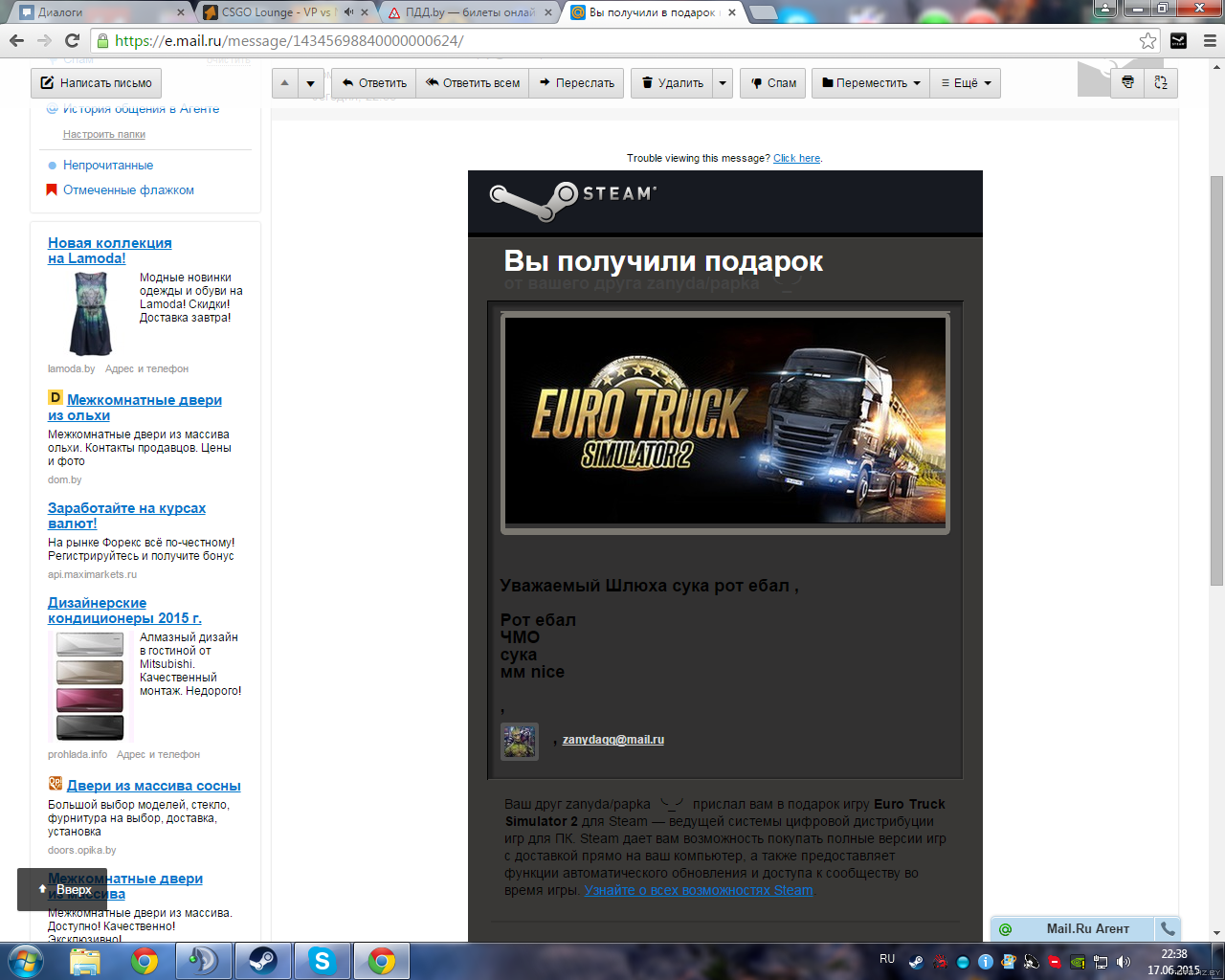The width and height of the screenshot is (1225, 980).
Task: Open Отмеченные флажком messages
Action: click(128, 189)
